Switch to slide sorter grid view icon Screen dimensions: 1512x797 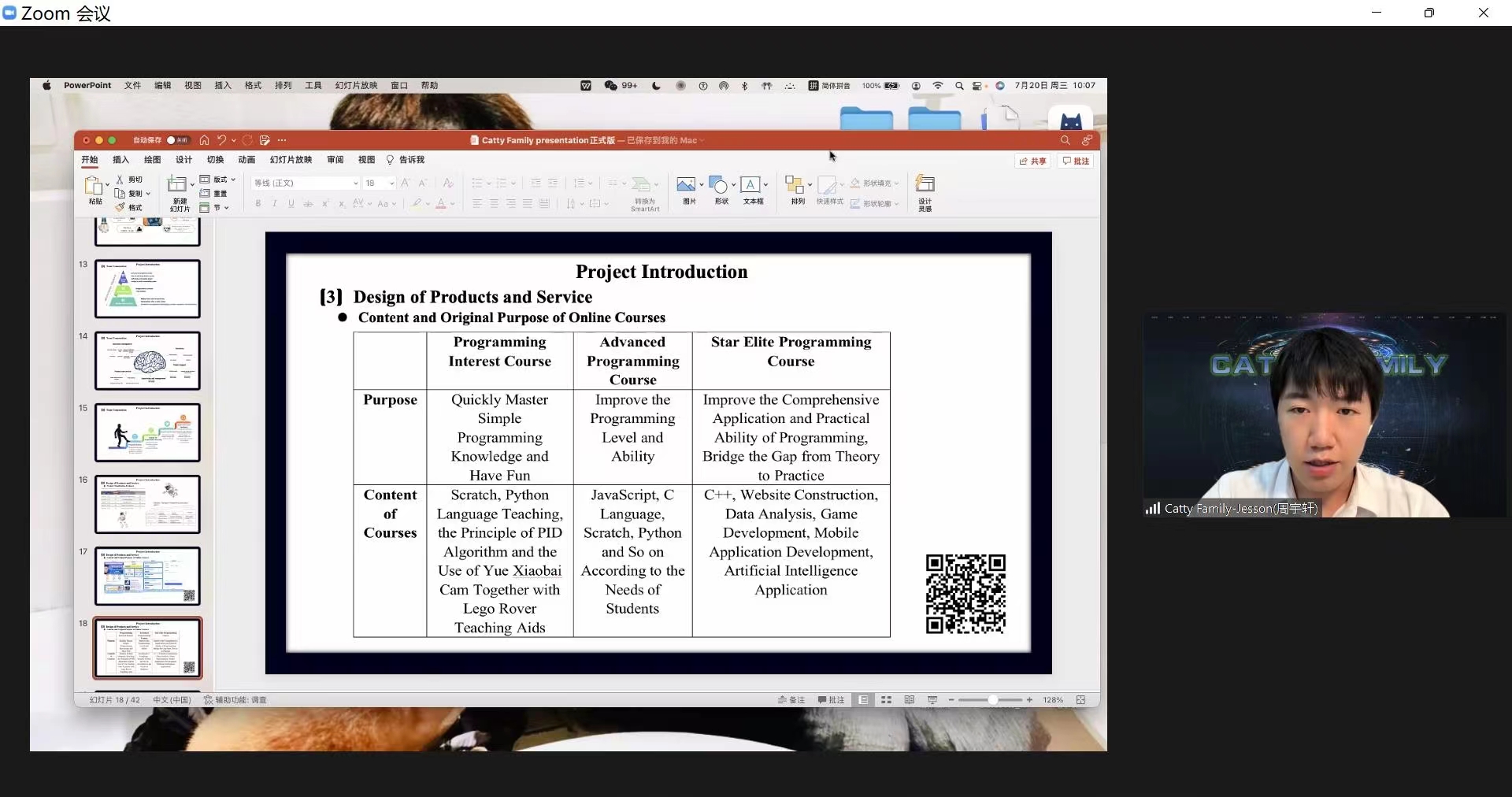coord(886,700)
